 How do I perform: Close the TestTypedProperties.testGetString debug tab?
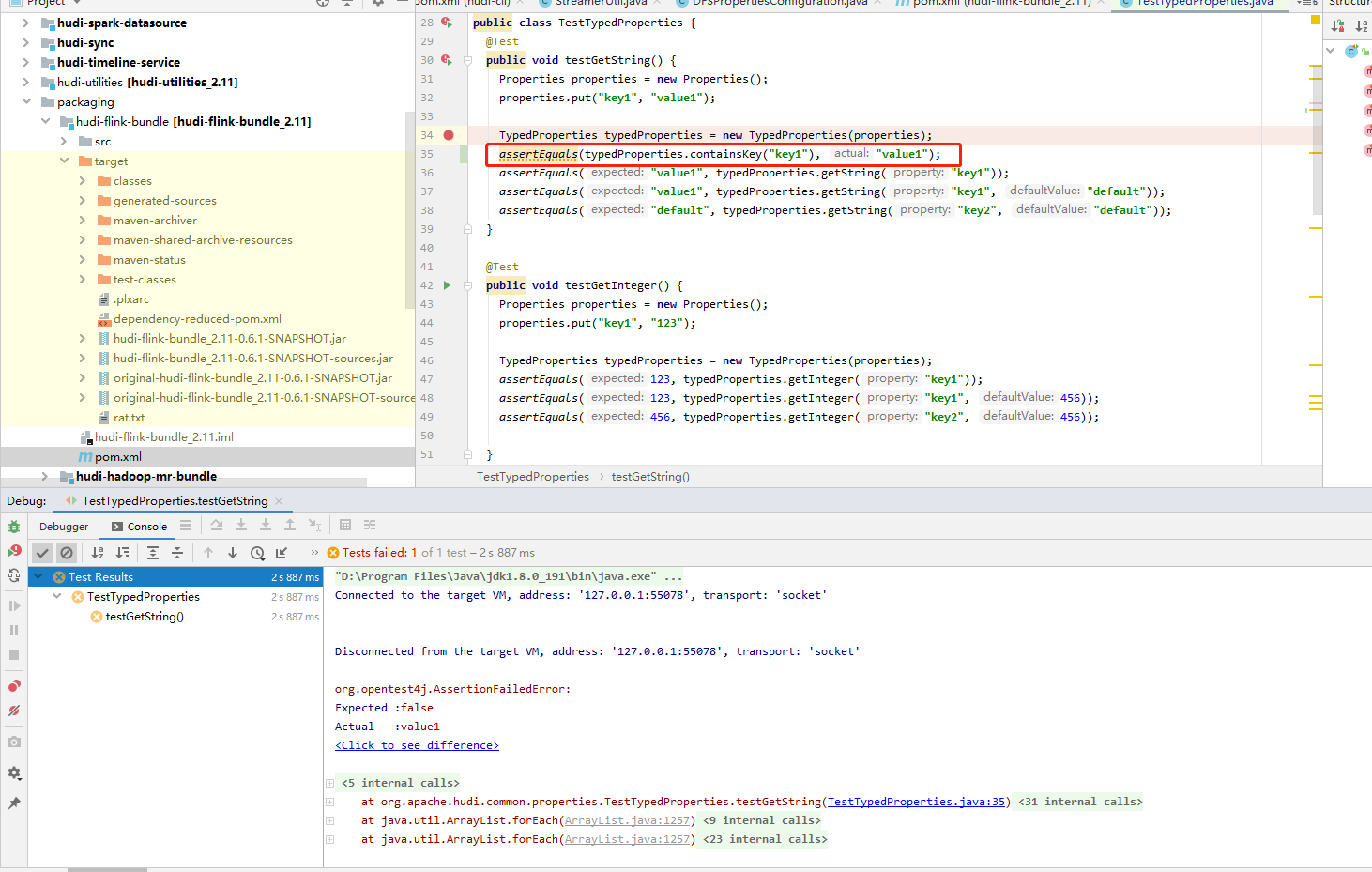[x=279, y=501]
